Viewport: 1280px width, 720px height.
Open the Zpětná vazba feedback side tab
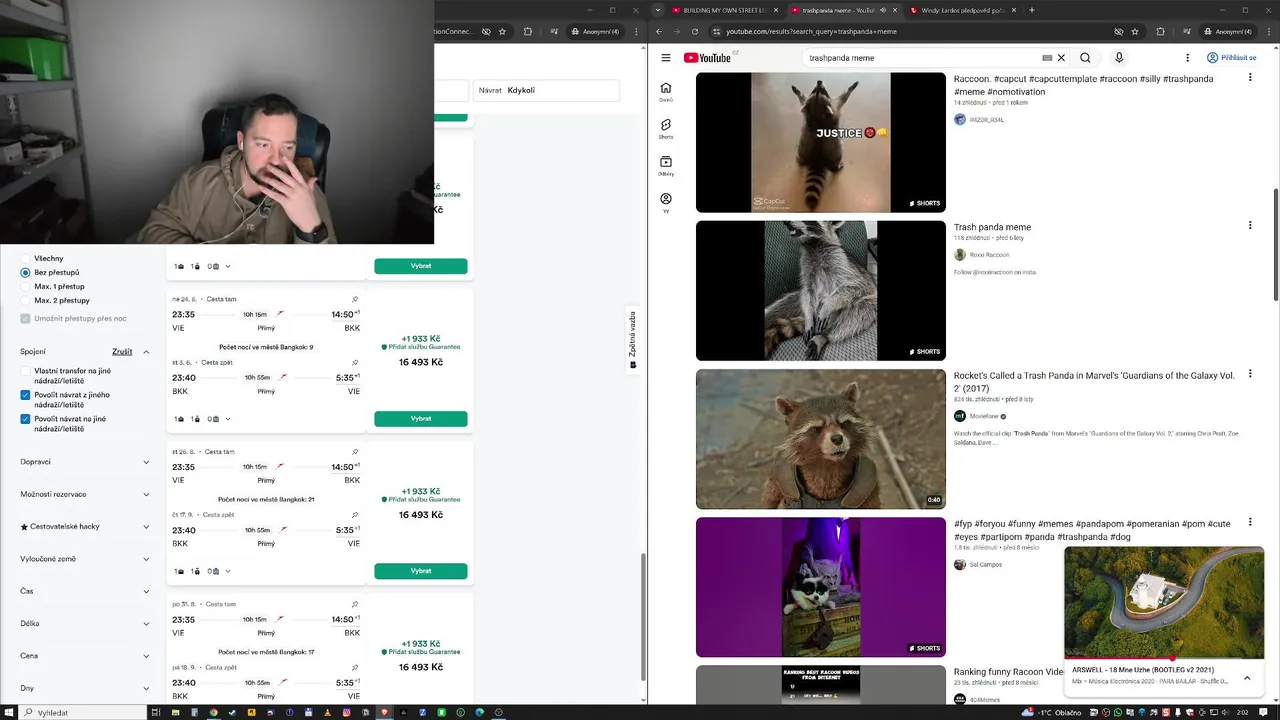coord(632,339)
